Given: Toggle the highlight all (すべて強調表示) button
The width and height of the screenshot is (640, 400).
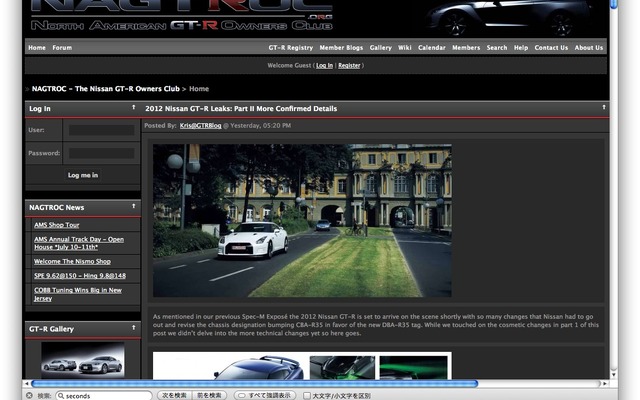Looking at the screenshot, I should coord(264,396).
